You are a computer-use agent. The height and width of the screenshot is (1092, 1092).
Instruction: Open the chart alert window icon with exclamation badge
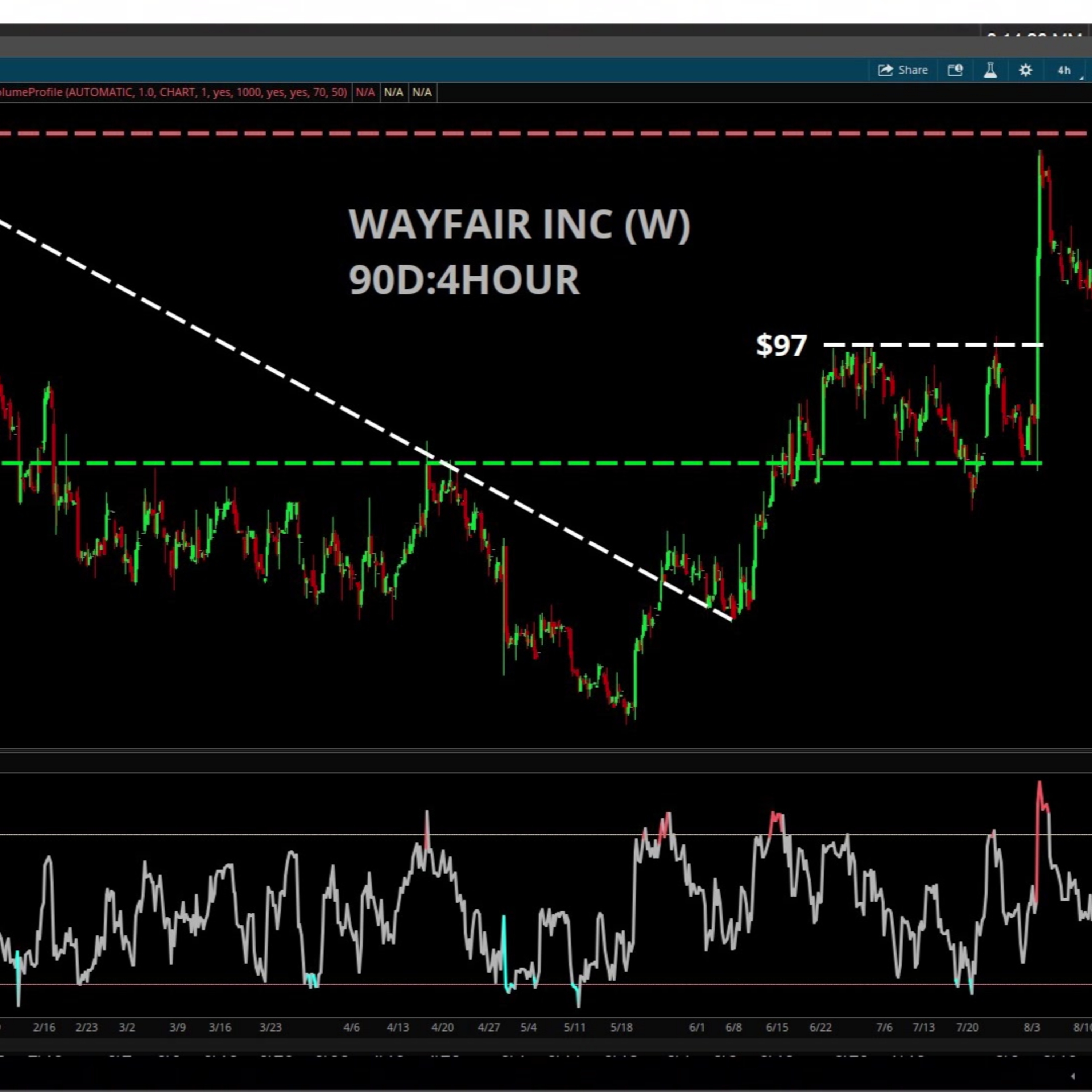[955, 70]
